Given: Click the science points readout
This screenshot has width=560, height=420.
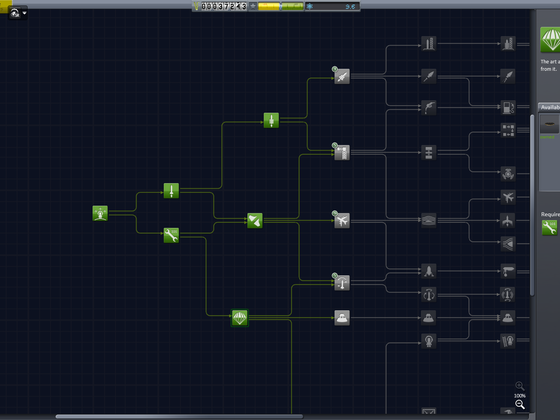Looking at the screenshot, I should [332, 6].
